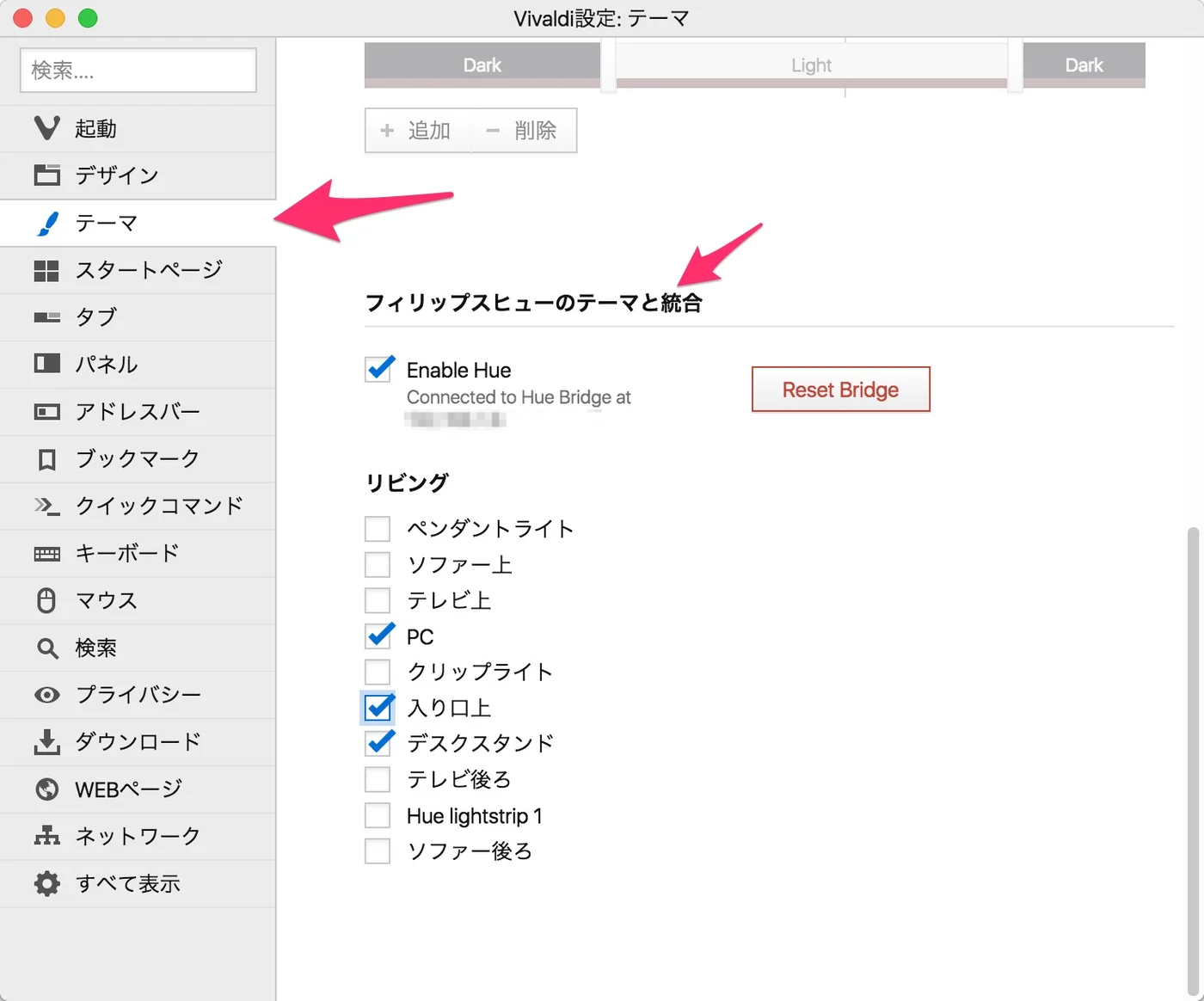Check the クリップライト light checkbox

pyautogui.click(x=378, y=671)
